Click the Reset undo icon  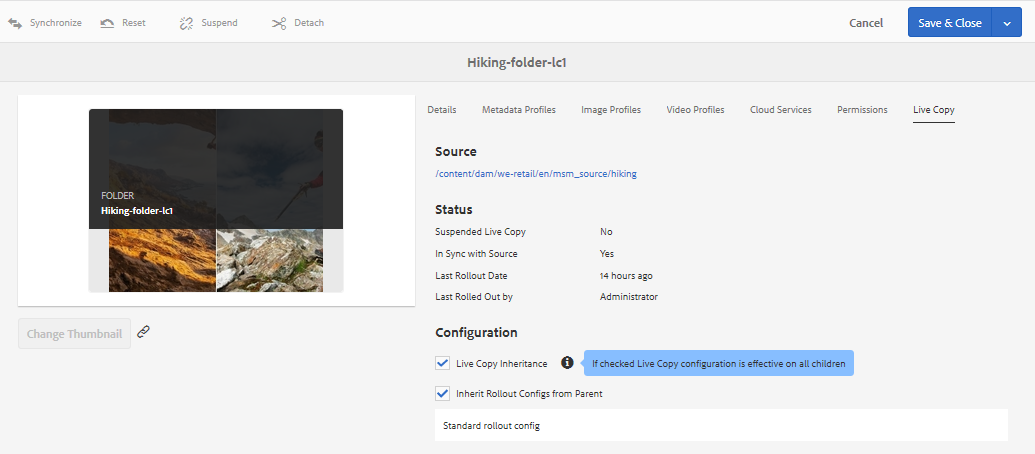[x=107, y=23]
